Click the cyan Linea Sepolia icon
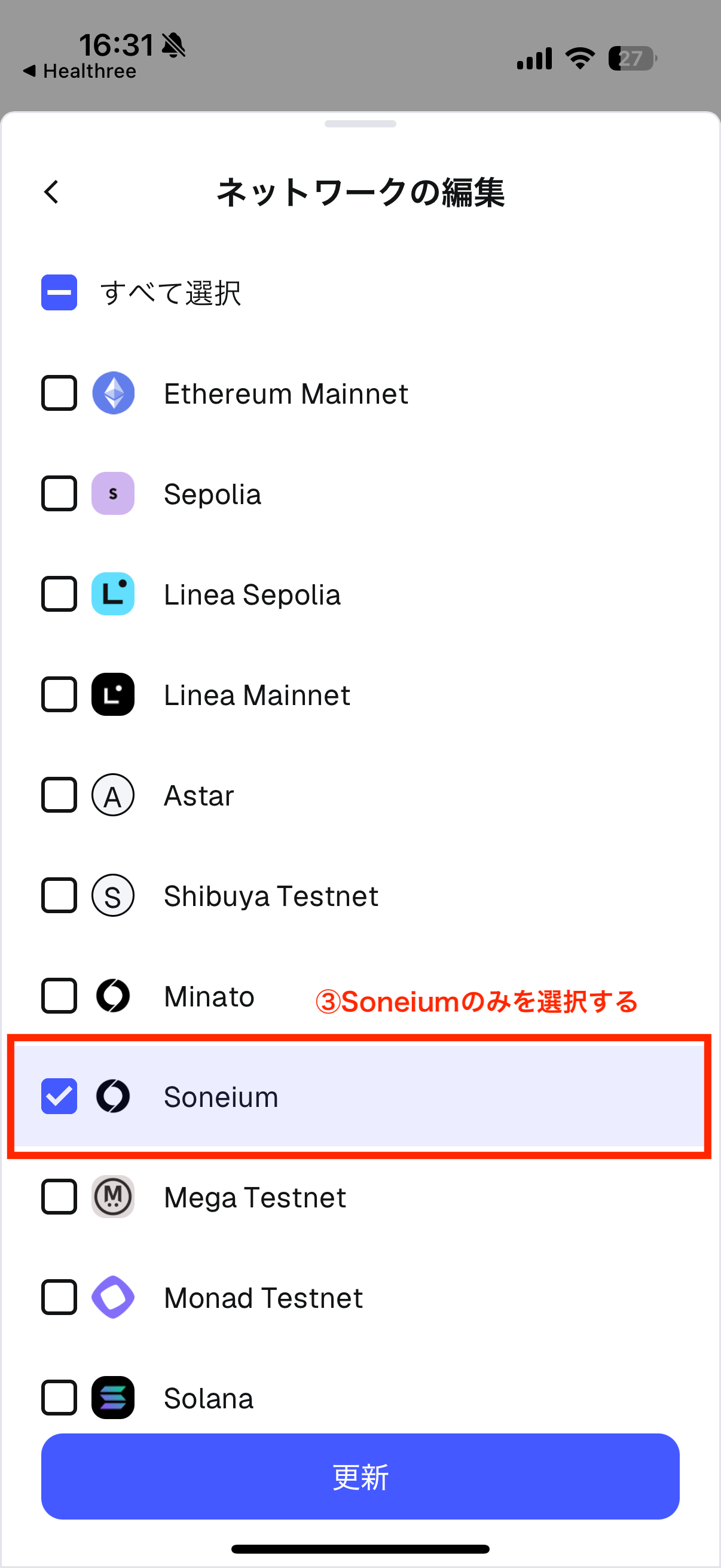This screenshot has height=1568, width=721. pos(113,594)
